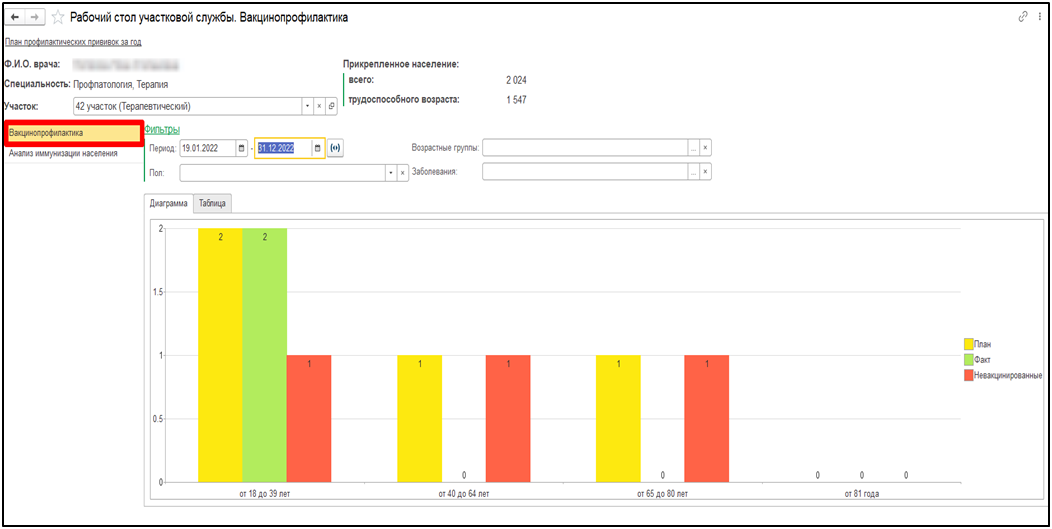Add page to favorites with star icon
Viewport: 1052px width, 529px height.
click(x=58, y=17)
